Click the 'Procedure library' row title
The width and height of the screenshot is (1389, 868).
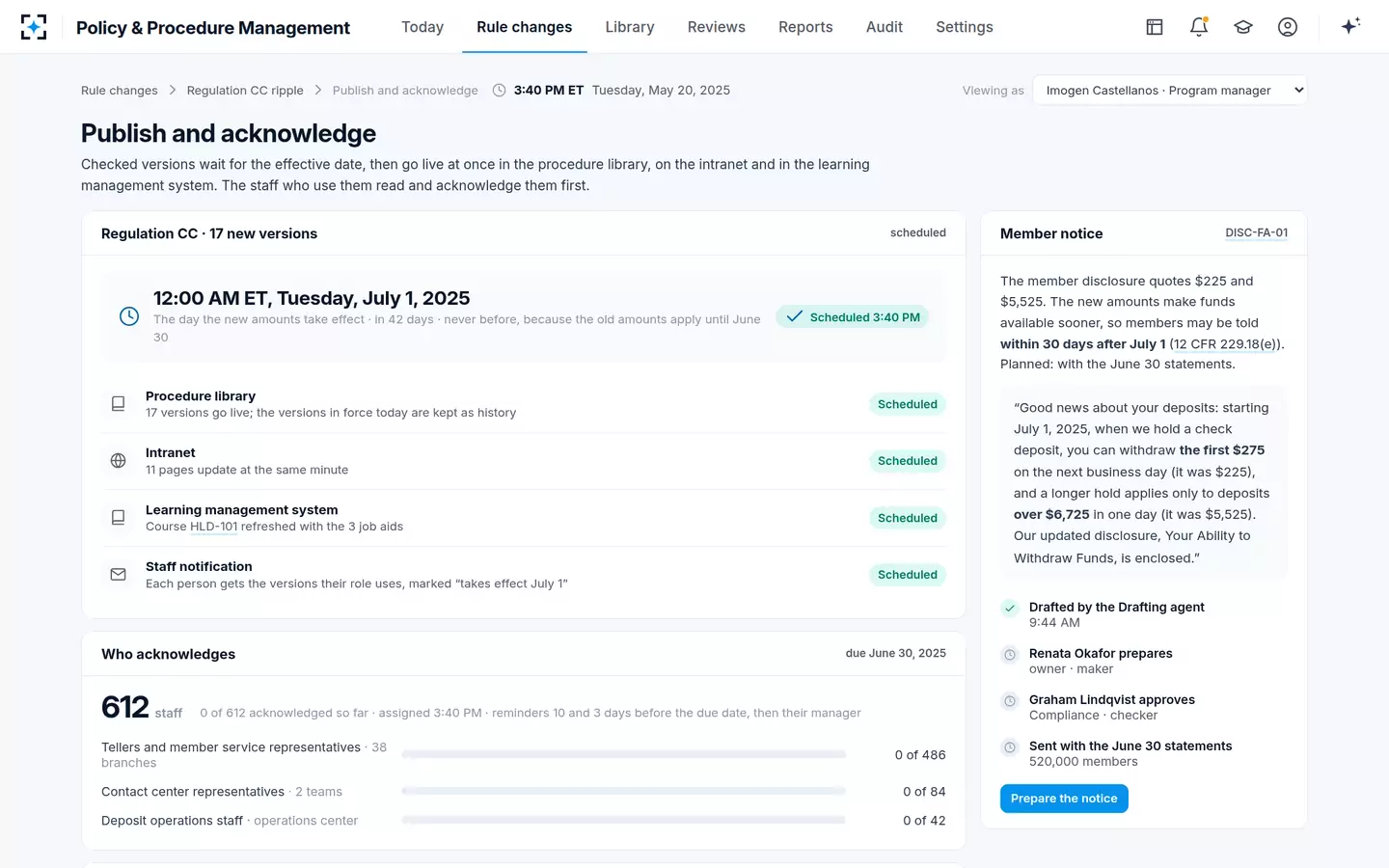201,396
